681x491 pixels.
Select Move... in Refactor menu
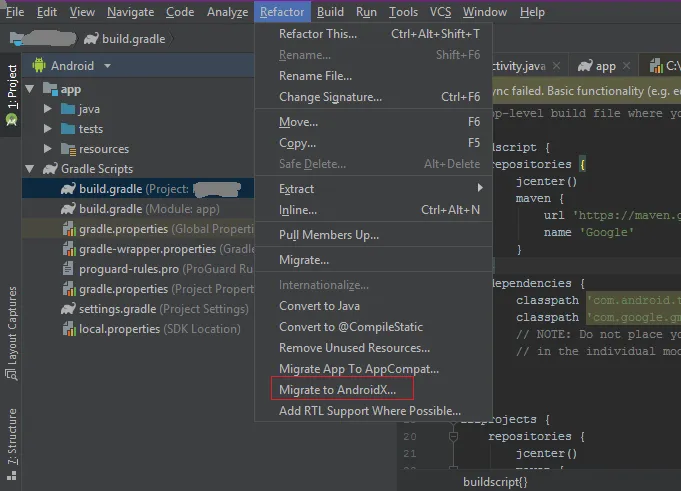tap(374, 122)
